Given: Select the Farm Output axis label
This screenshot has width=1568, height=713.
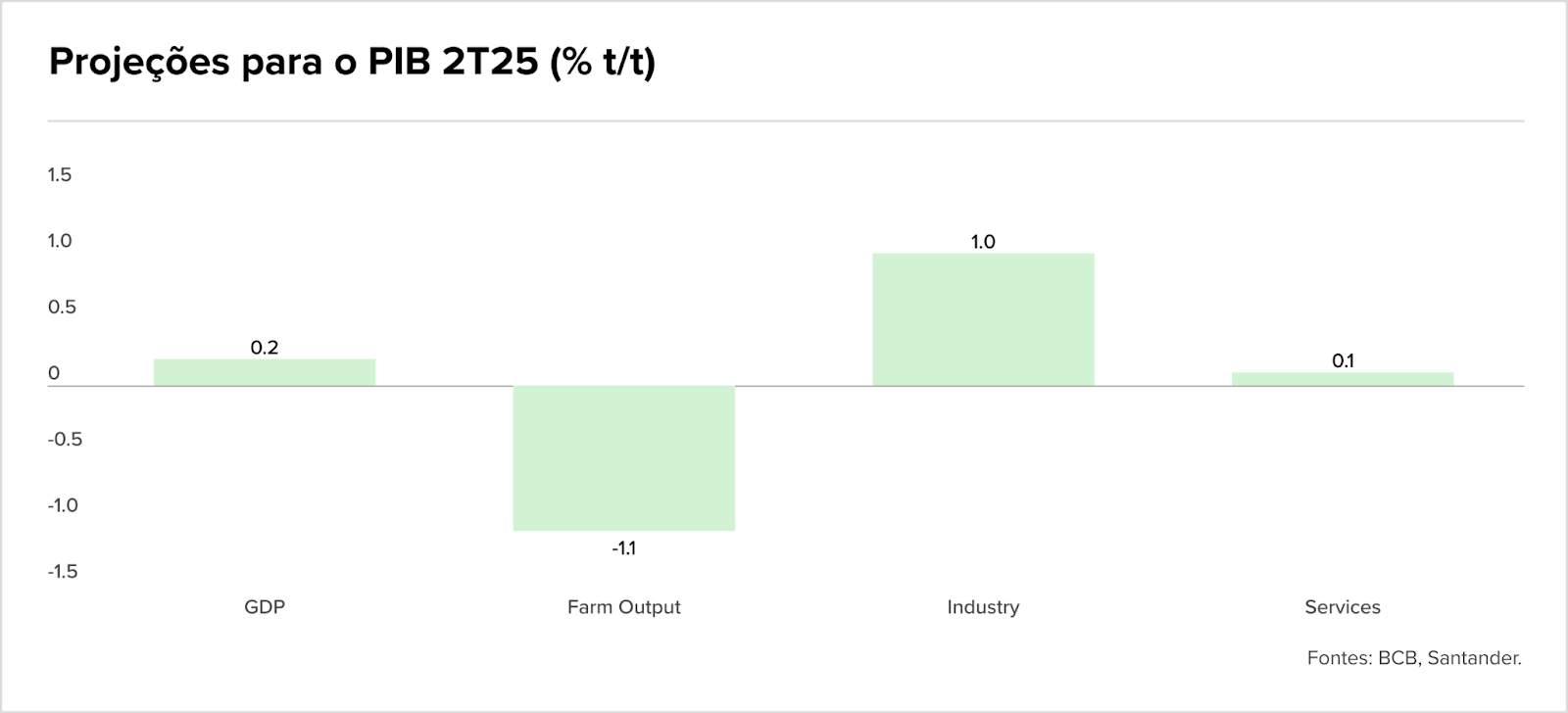Looking at the screenshot, I should (x=624, y=607).
